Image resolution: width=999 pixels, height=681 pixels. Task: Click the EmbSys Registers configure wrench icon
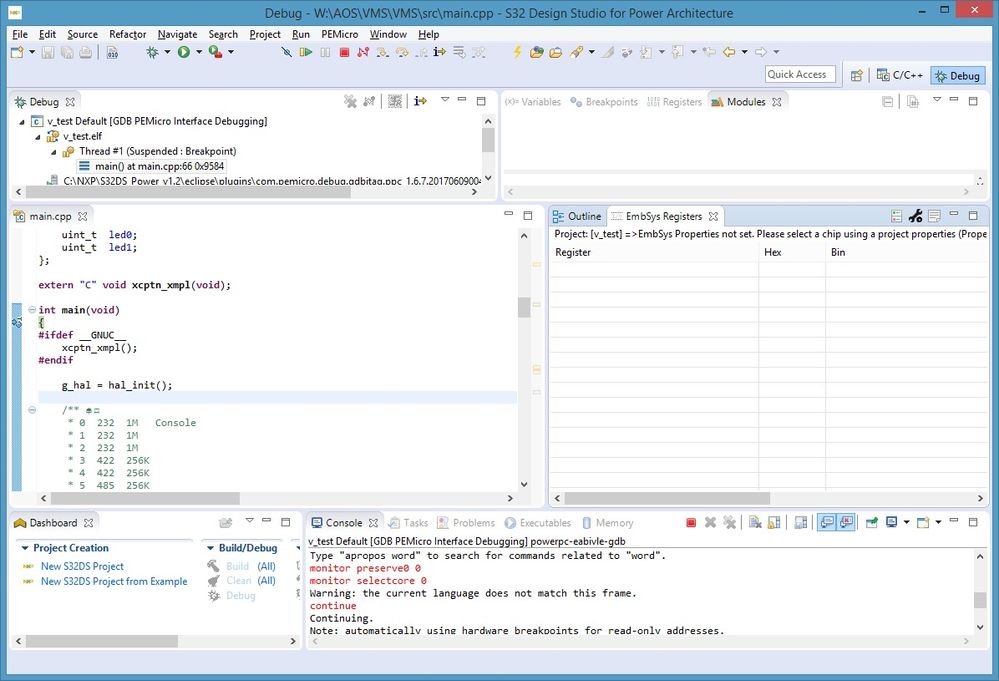tap(916, 217)
